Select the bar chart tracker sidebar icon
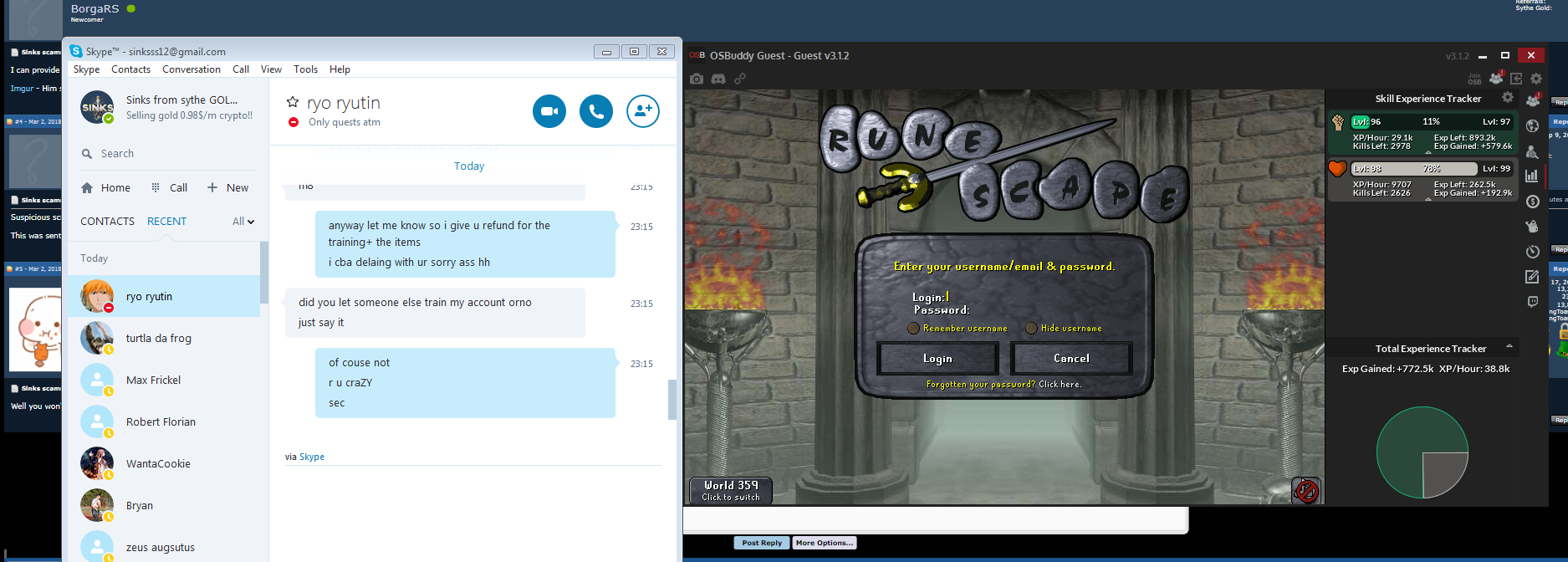The width and height of the screenshot is (1568, 562). 1532,176
